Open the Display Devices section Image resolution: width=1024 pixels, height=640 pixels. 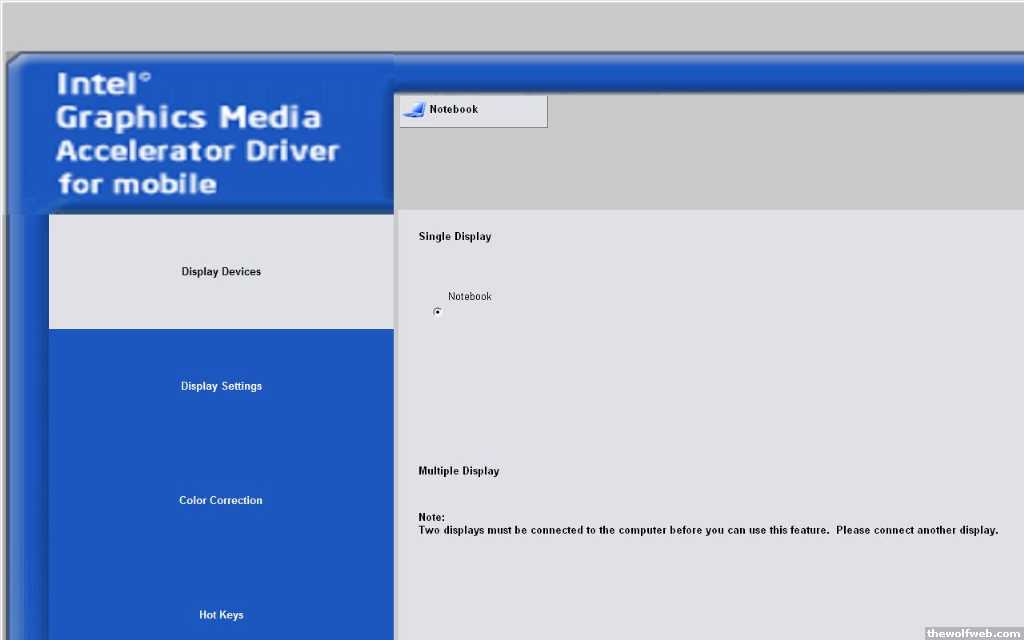[221, 272]
